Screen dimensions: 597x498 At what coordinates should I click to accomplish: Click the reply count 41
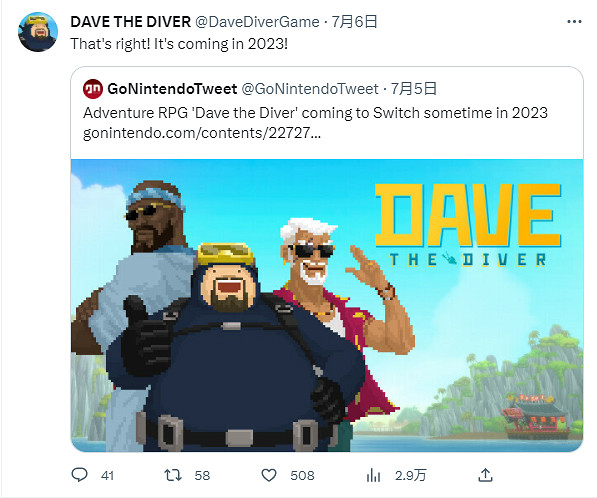click(x=107, y=476)
